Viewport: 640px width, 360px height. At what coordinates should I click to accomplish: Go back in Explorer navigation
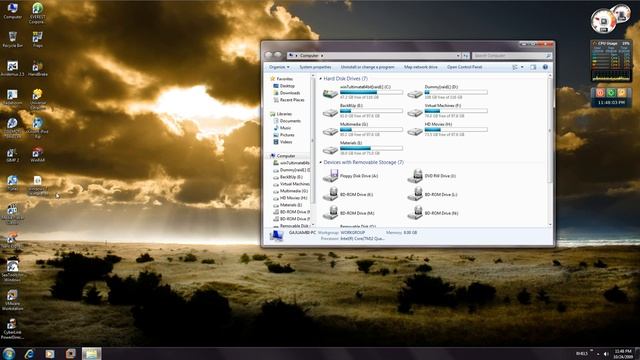[x=269, y=55]
